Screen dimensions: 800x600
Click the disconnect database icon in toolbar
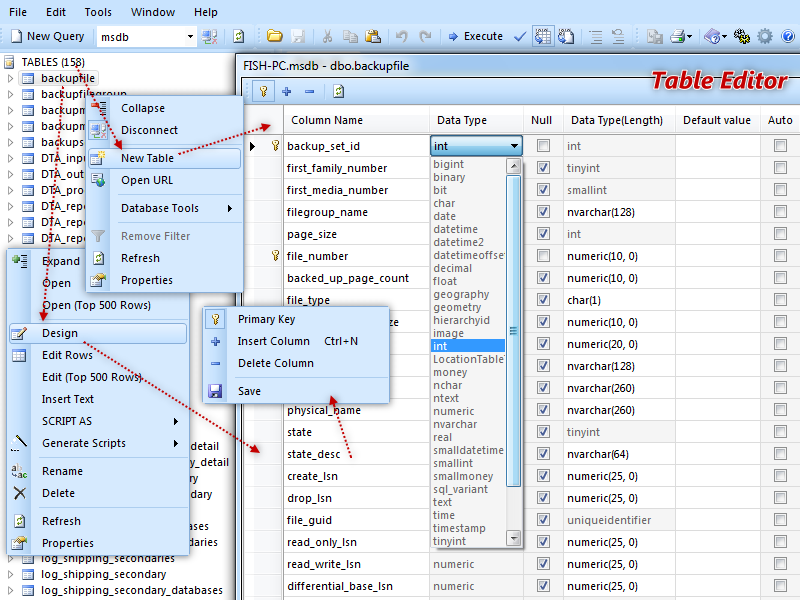[210, 37]
